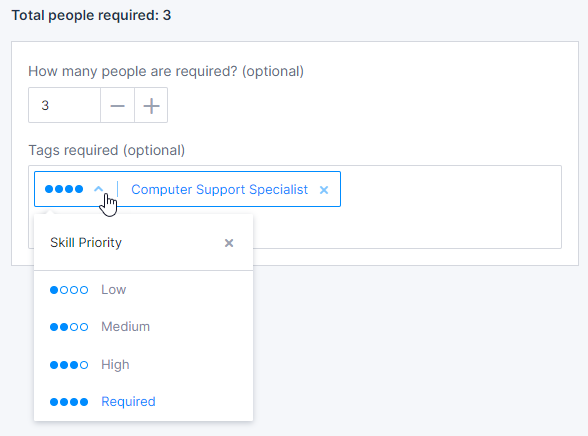The image size is (588, 436).
Task: Click the three-dot High priority icon
Action: point(69,365)
